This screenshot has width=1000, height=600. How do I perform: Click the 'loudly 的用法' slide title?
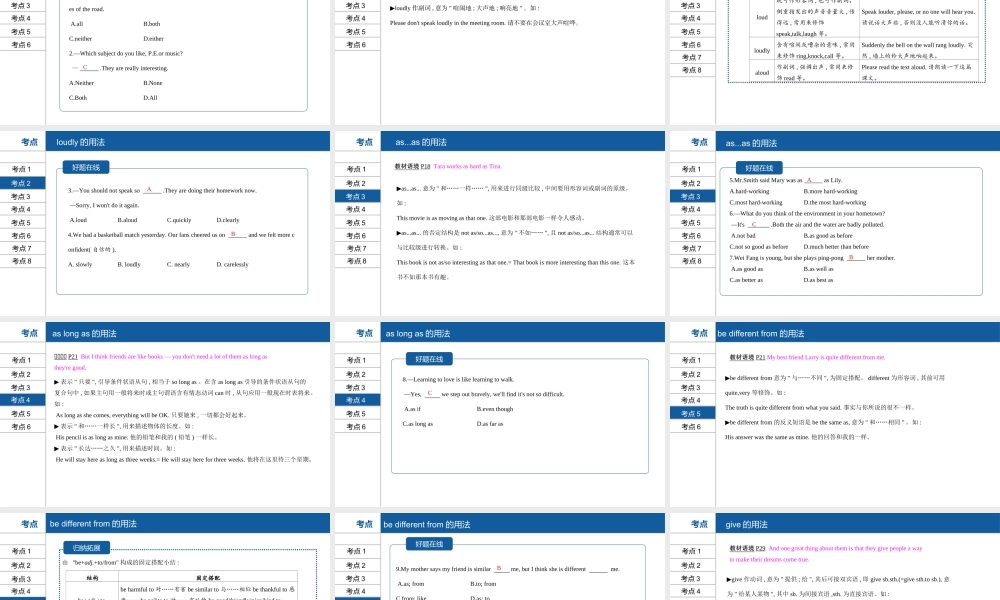tap(80, 142)
